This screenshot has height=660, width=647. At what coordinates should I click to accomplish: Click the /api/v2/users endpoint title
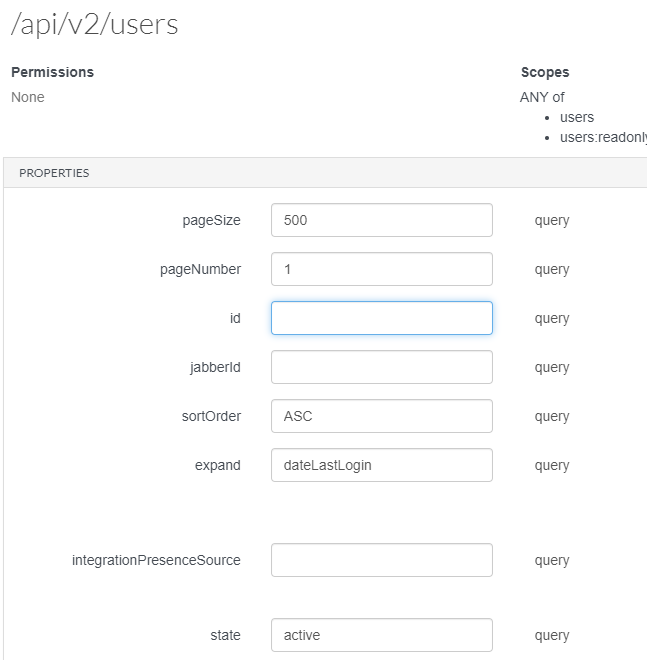94,24
